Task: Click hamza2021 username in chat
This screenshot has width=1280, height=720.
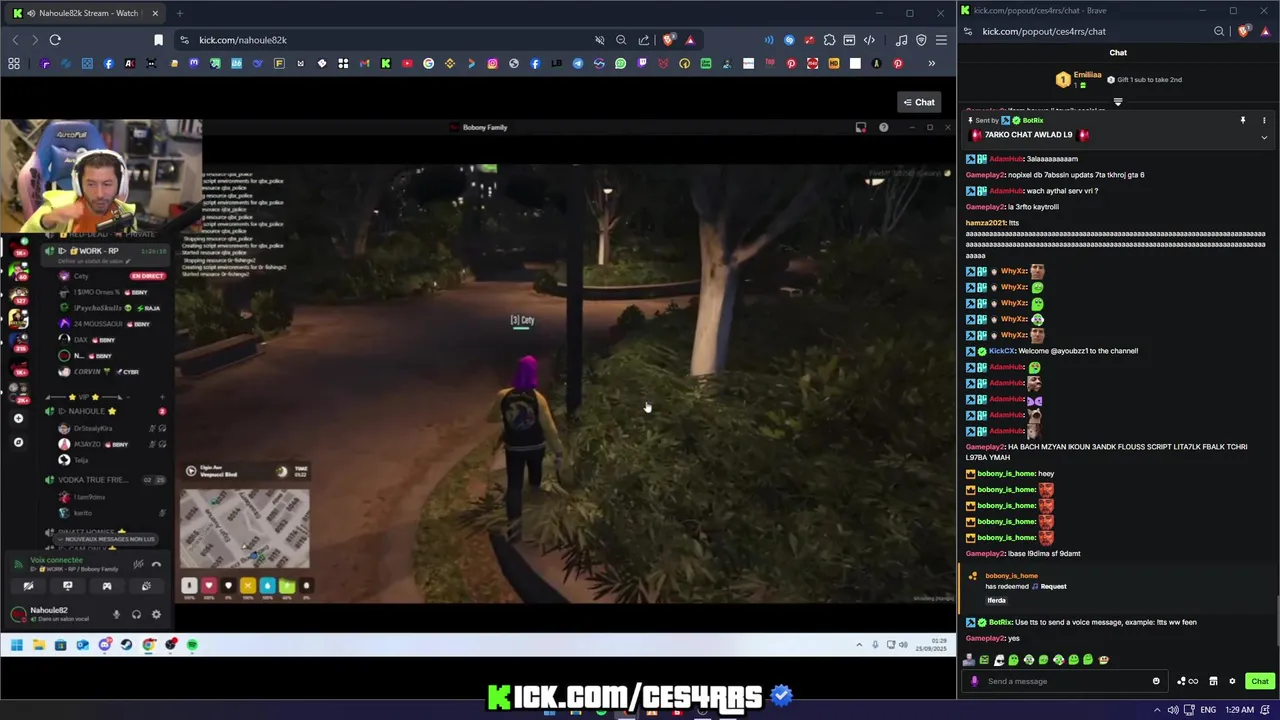Action: point(986,223)
